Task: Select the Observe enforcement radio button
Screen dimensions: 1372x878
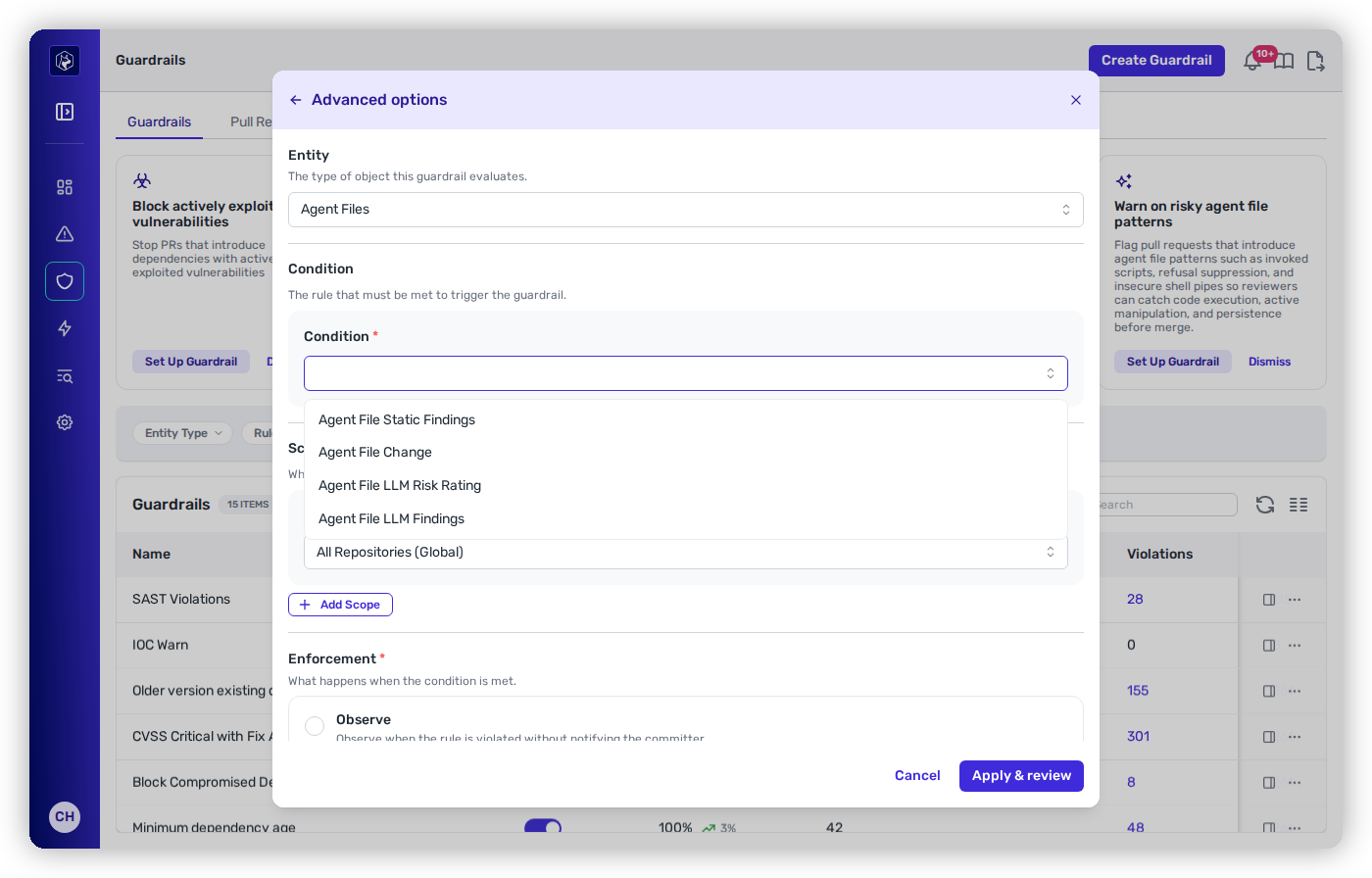Action: click(315, 726)
